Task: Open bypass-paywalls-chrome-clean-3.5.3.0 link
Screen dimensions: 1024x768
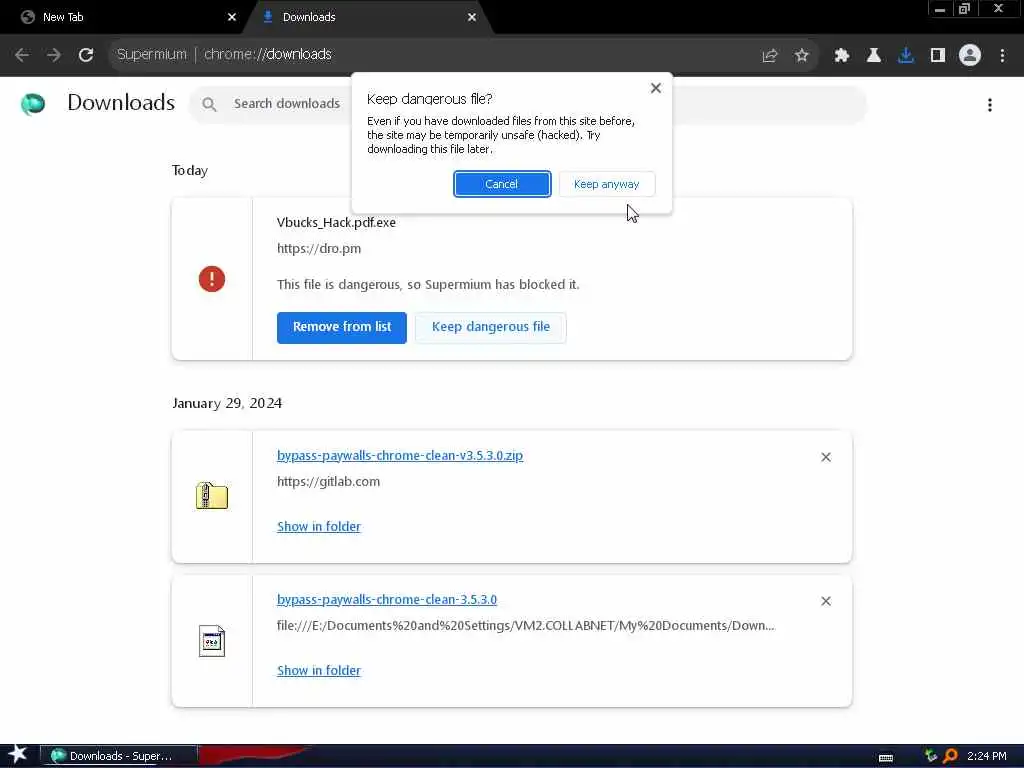Action: (x=387, y=600)
